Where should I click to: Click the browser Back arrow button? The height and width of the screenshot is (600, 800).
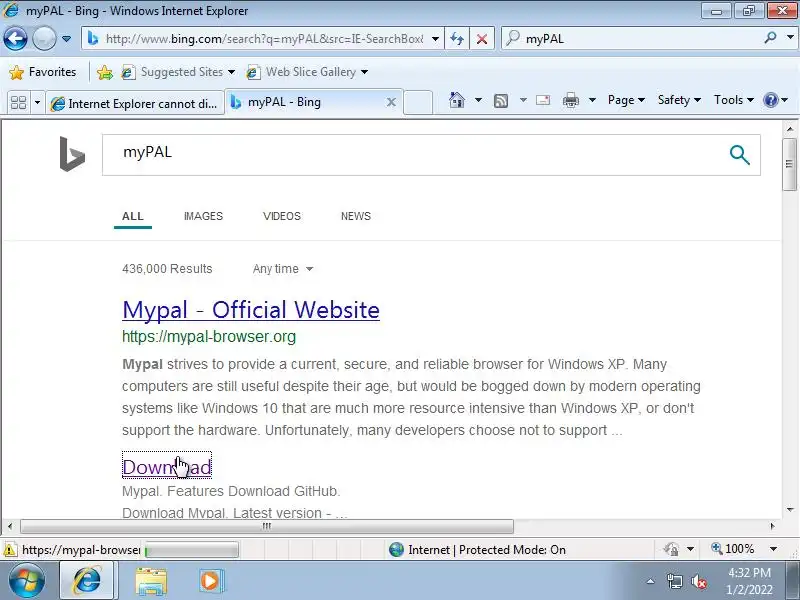click(15, 39)
